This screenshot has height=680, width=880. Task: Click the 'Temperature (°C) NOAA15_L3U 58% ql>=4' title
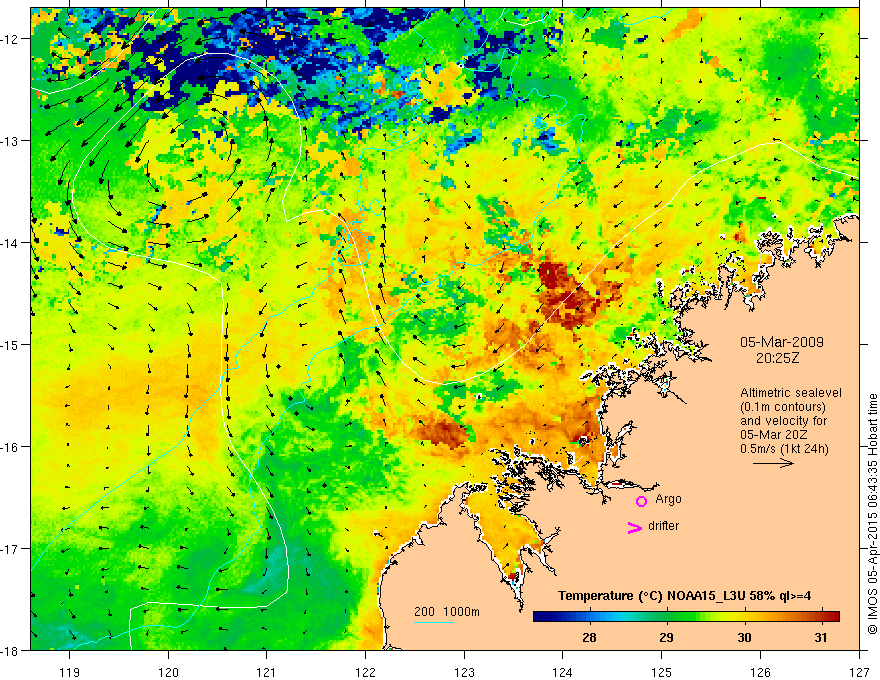point(684,596)
